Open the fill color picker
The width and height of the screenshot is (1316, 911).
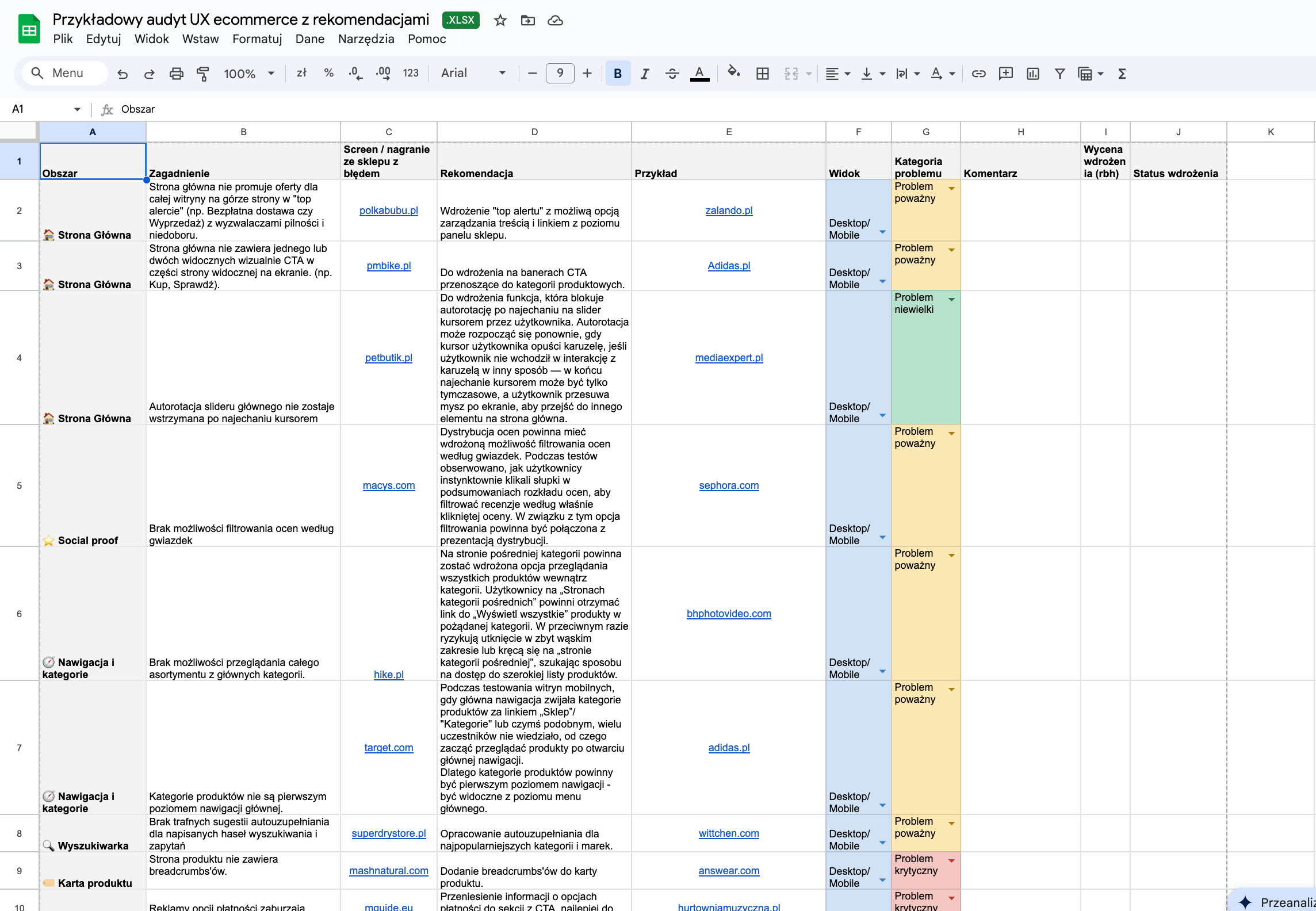733,72
